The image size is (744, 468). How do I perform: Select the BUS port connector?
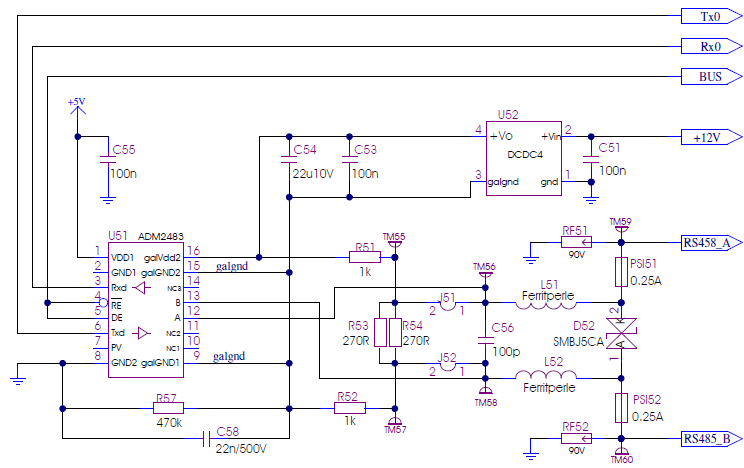click(712, 76)
